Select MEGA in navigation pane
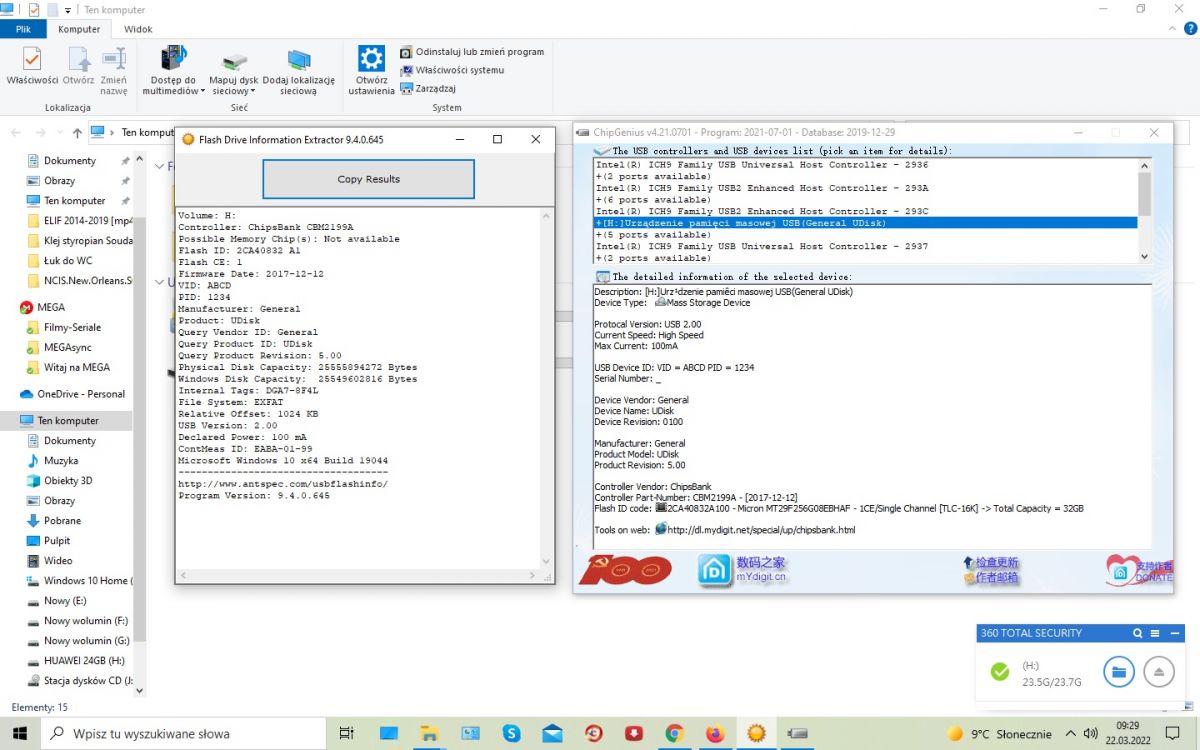The image size is (1200, 750). [x=43, y=308]
